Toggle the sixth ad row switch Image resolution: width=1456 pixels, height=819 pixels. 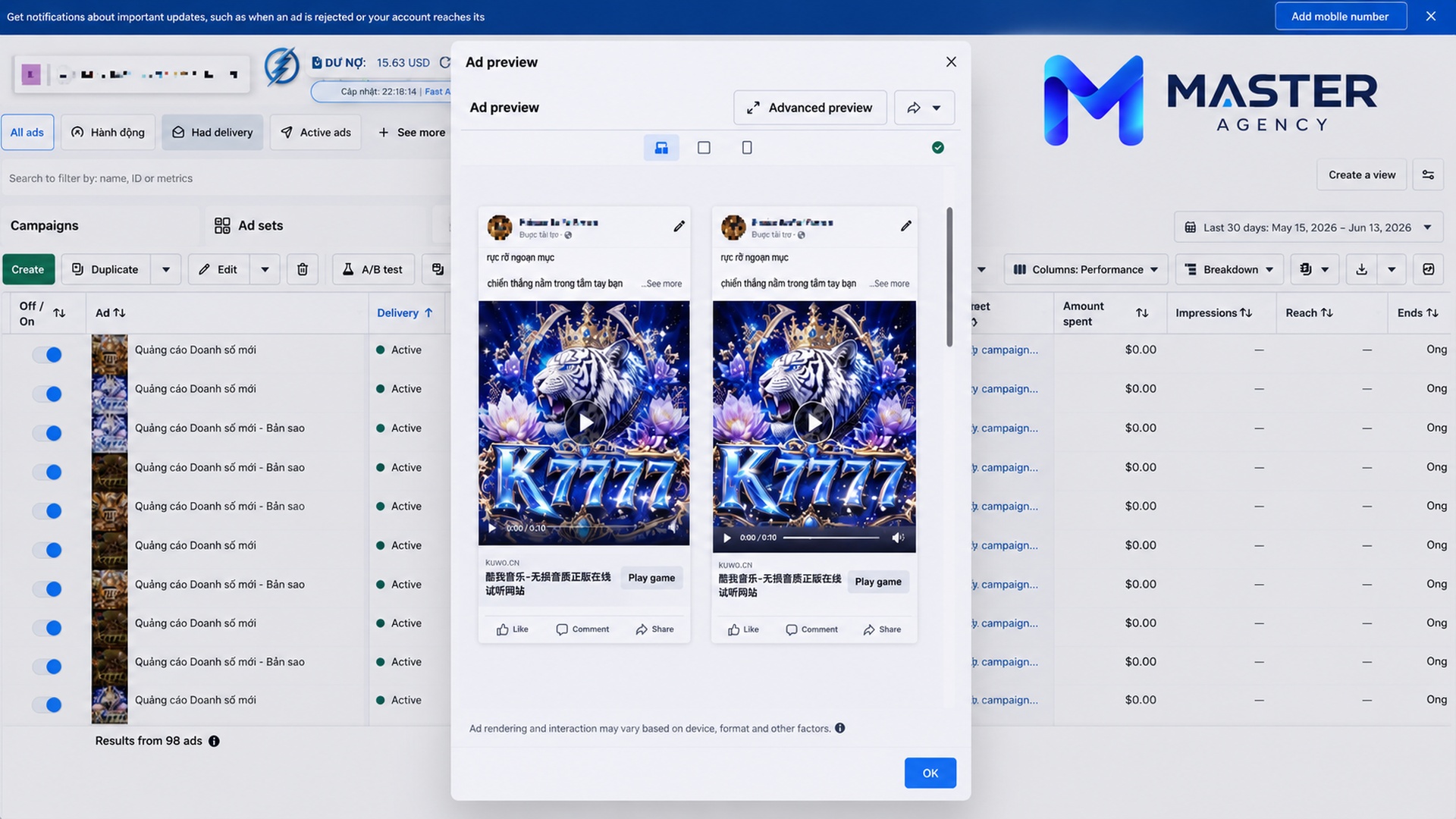pyautogui.click(x=47, y=550)
